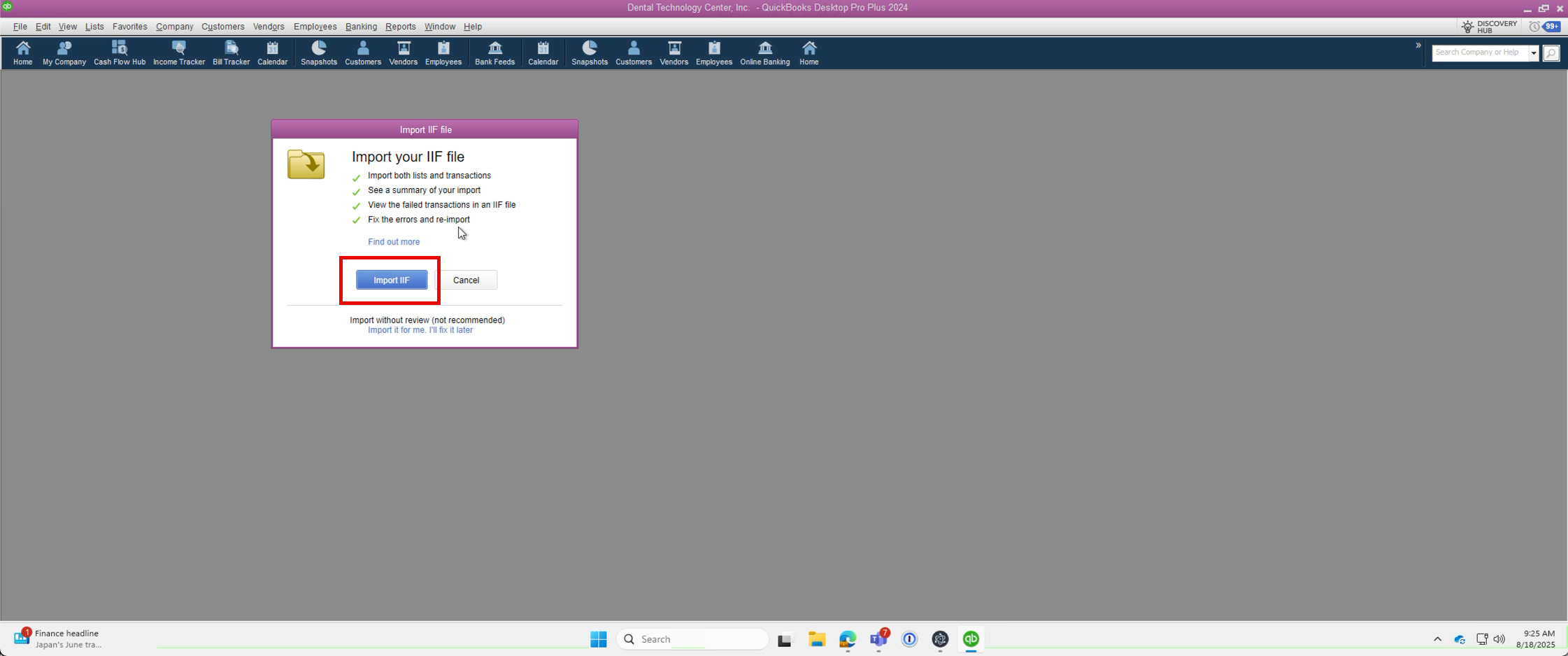The width and height of the screenshot is (1568, 656).
Task: Expand the icon bar overflow chevron
Action: tap(1418, 45)
